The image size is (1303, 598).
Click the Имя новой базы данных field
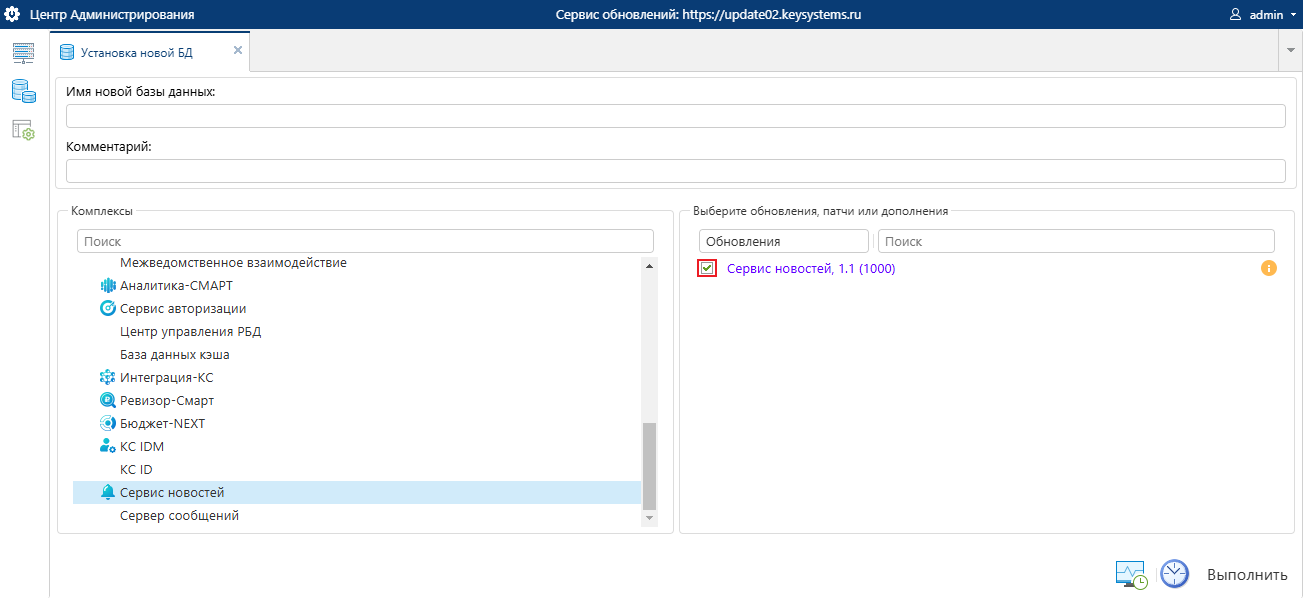[675, 116]
